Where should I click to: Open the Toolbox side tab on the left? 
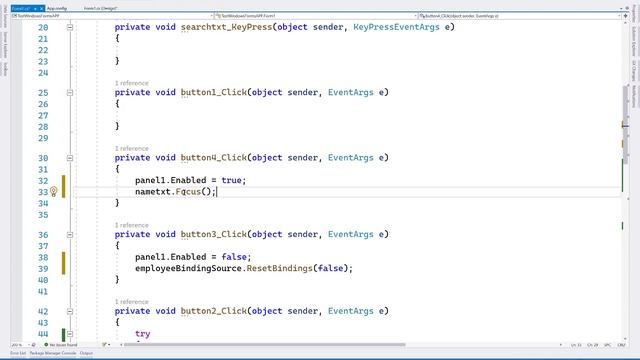point(5,69)
